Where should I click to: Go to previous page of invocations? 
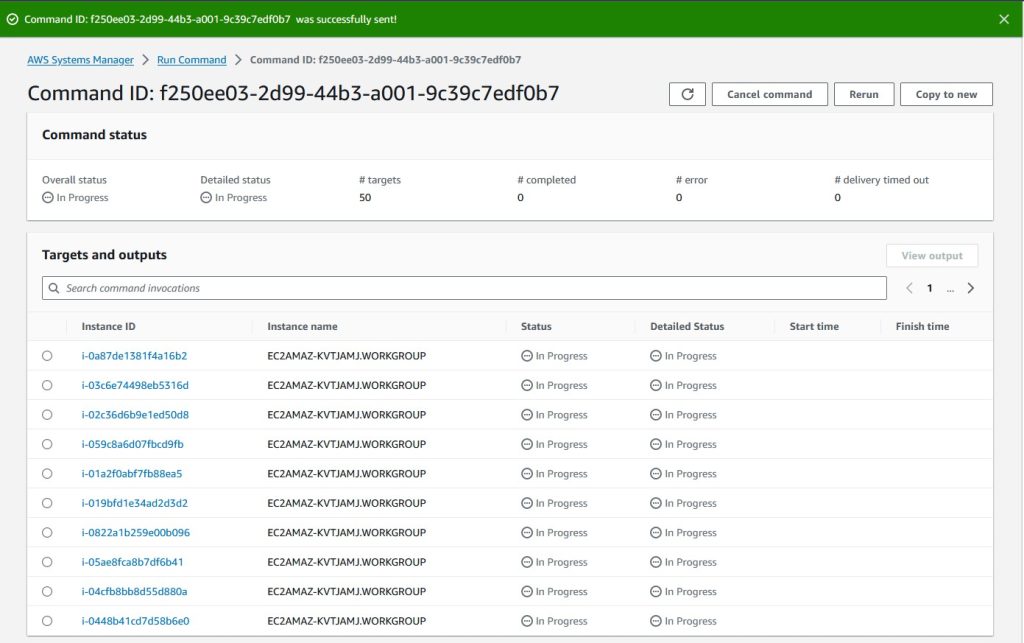909,288
